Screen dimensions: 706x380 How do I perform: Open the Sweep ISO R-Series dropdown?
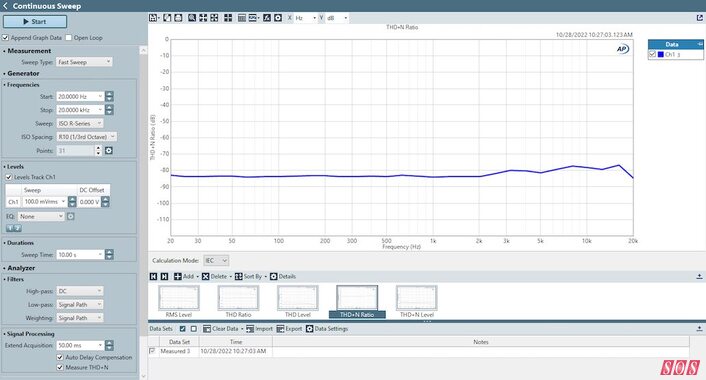pos(80,123)
